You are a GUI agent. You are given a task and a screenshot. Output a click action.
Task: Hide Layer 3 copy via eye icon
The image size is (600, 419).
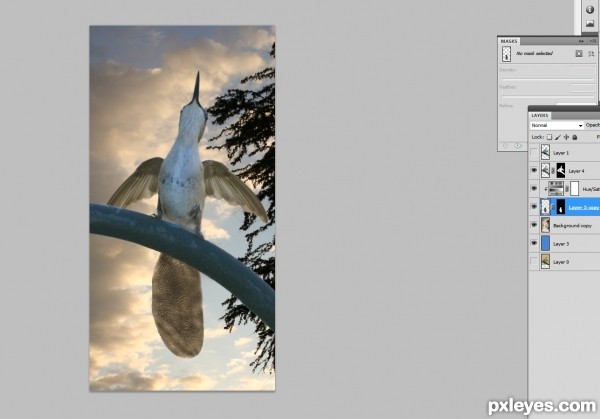pos(534,207)
